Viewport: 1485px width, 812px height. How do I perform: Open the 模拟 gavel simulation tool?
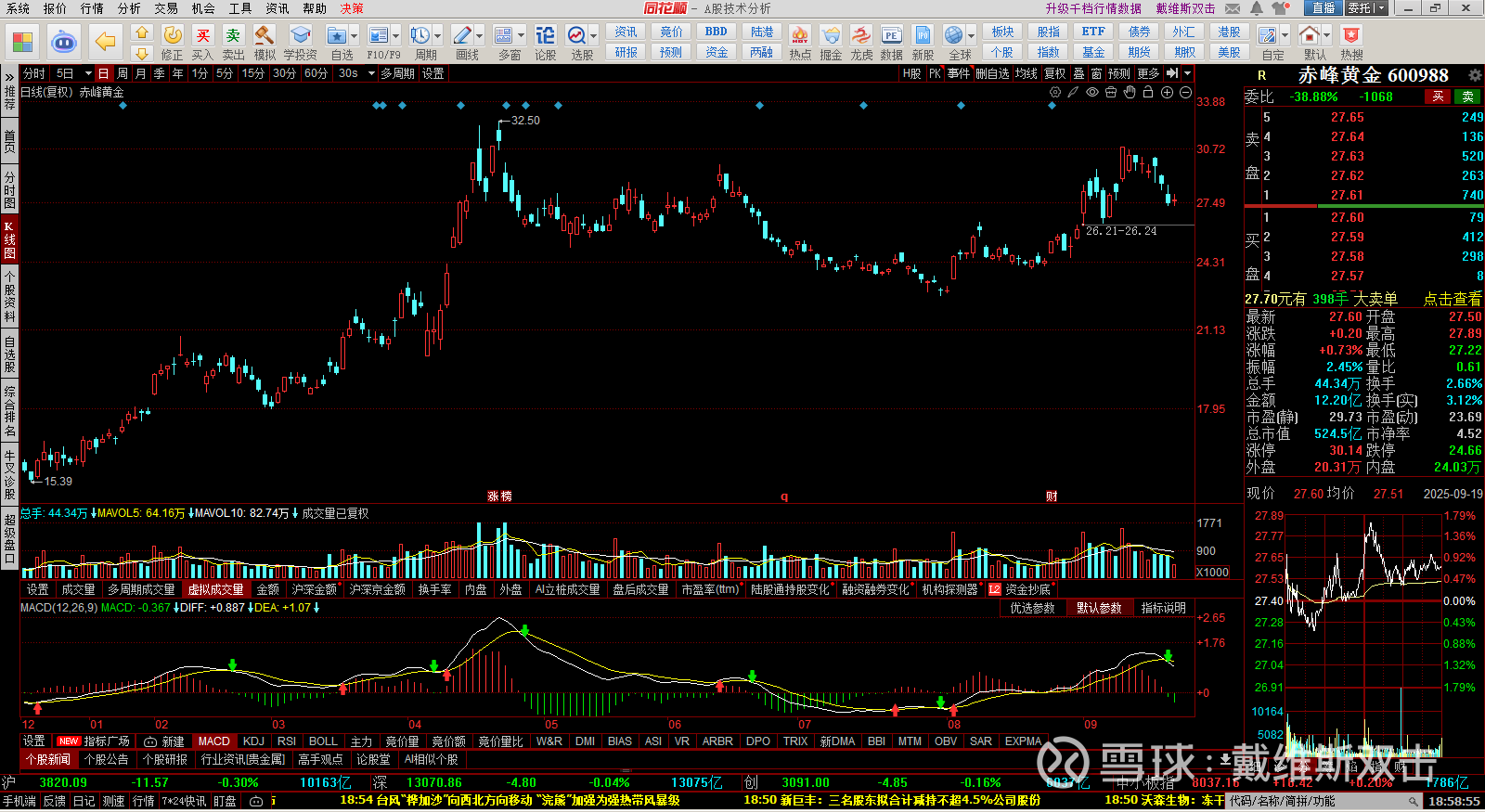coord(265,42)
